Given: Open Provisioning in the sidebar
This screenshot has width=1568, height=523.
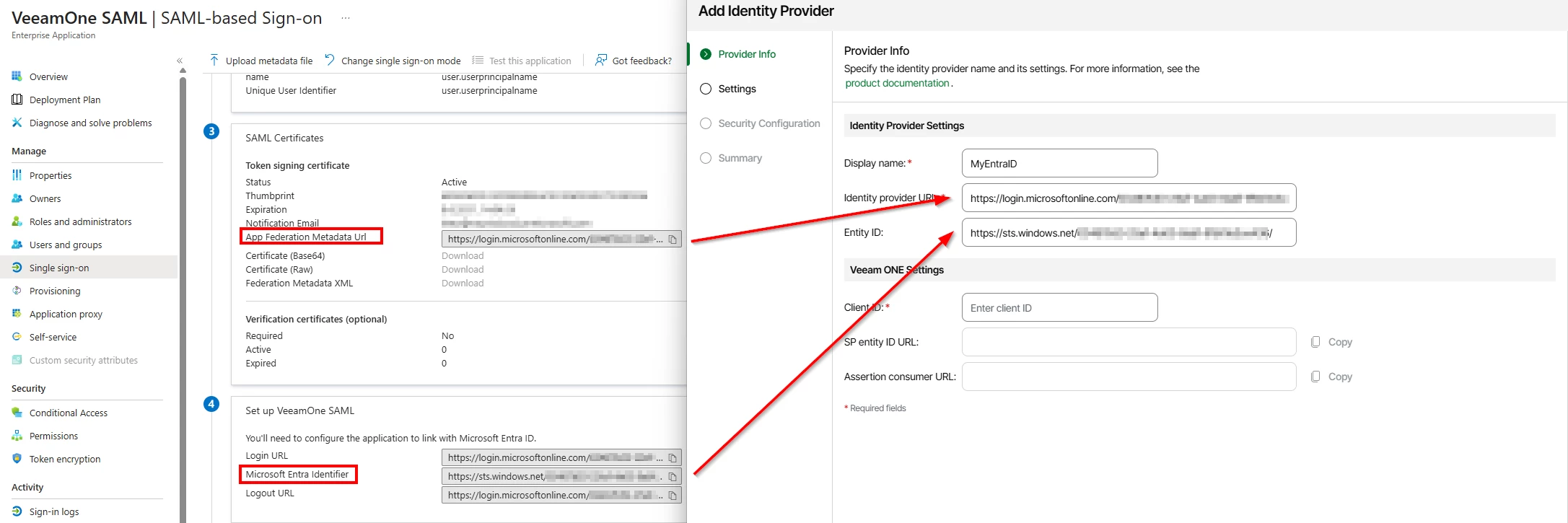Looking at the screenshot, I should (x=55, y=291).
